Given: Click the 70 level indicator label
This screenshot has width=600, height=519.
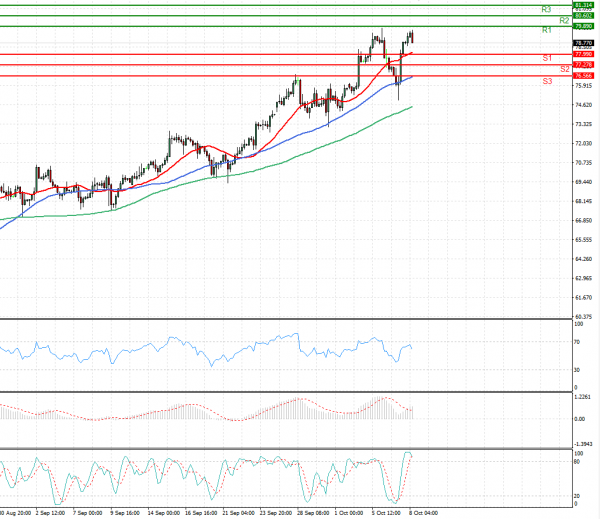Looking at the screenshot, I should pyautogui.click(x=577, y=342).
